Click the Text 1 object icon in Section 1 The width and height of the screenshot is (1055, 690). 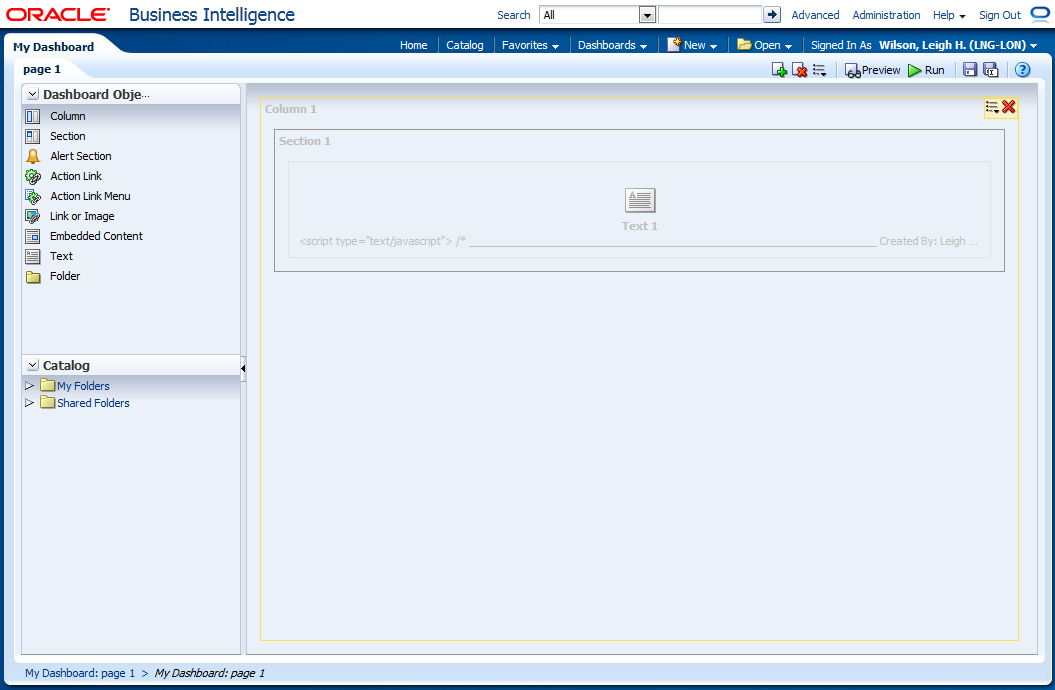pyautogui.click(x=640, y=200)
